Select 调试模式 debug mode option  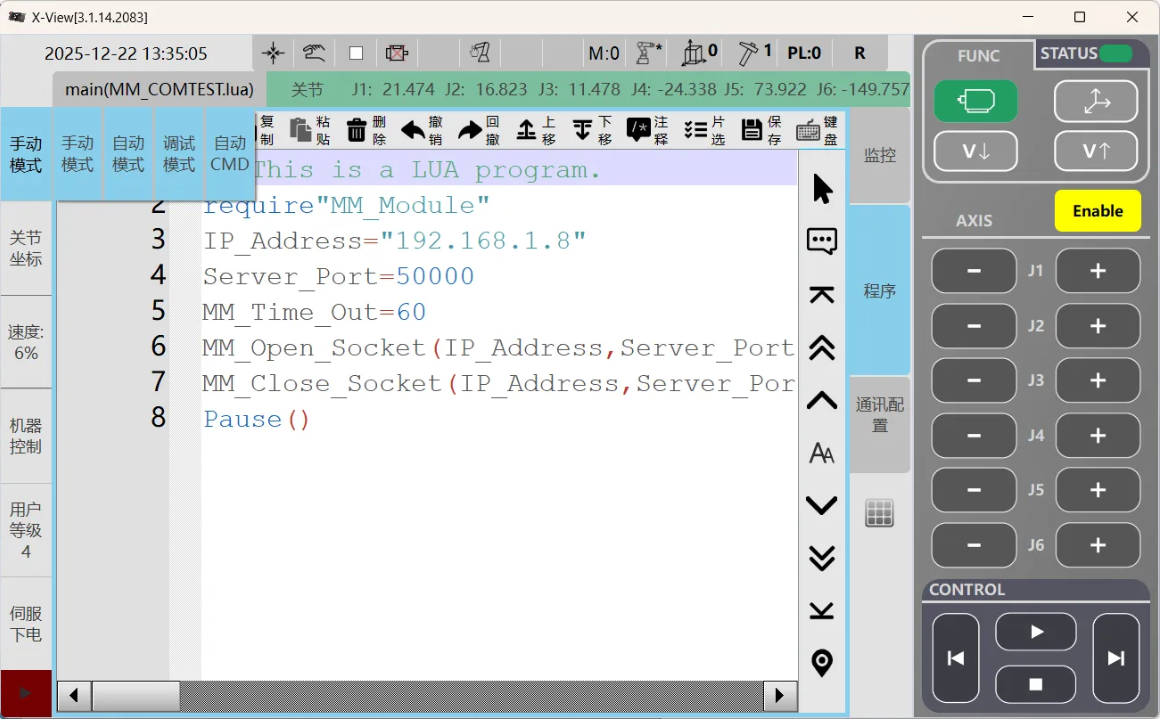click(x=179, y=154)
